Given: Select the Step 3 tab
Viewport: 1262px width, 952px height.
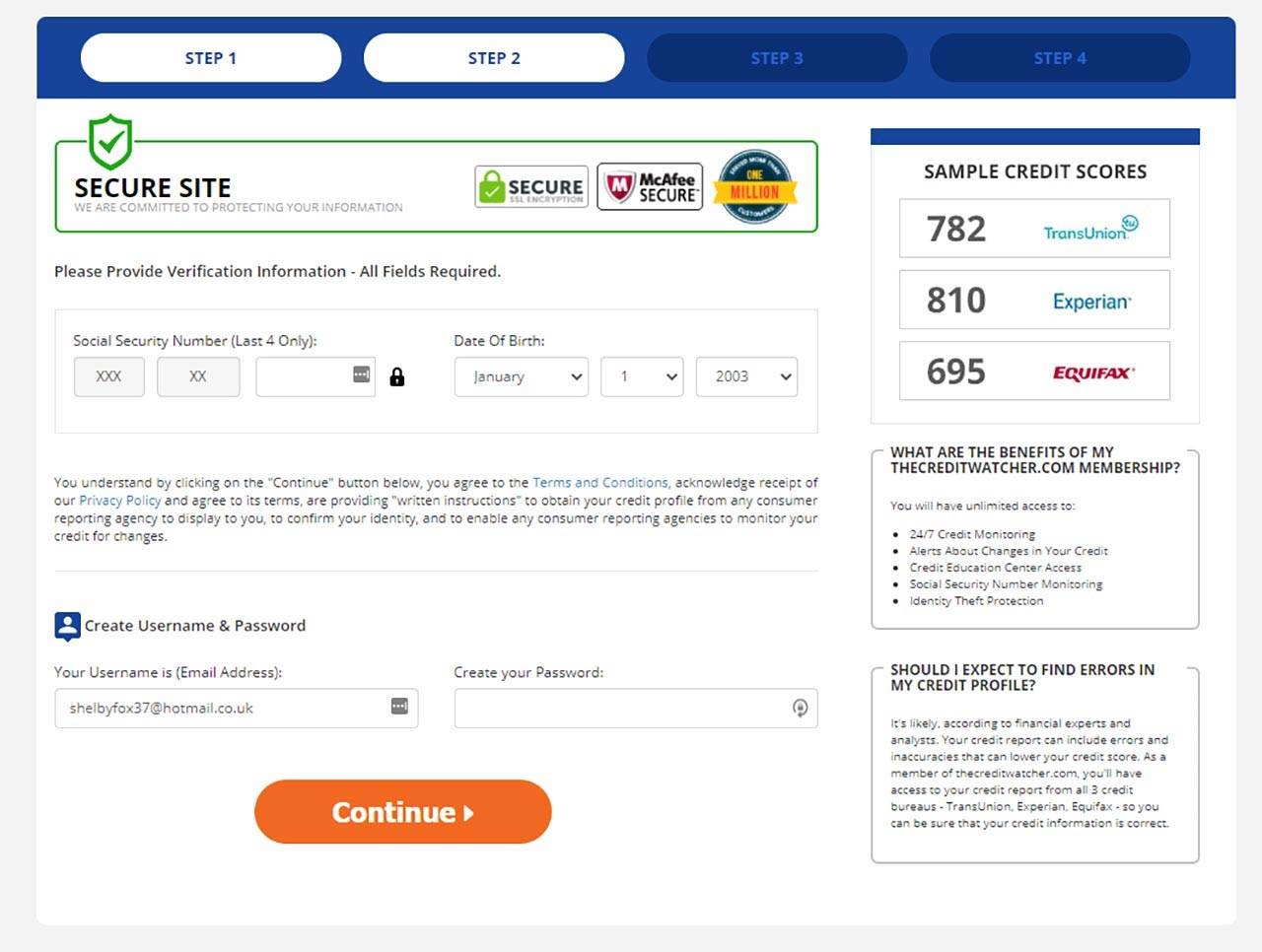Looking at the screenshot, I should pyautogui.click(x=777, y=58).
